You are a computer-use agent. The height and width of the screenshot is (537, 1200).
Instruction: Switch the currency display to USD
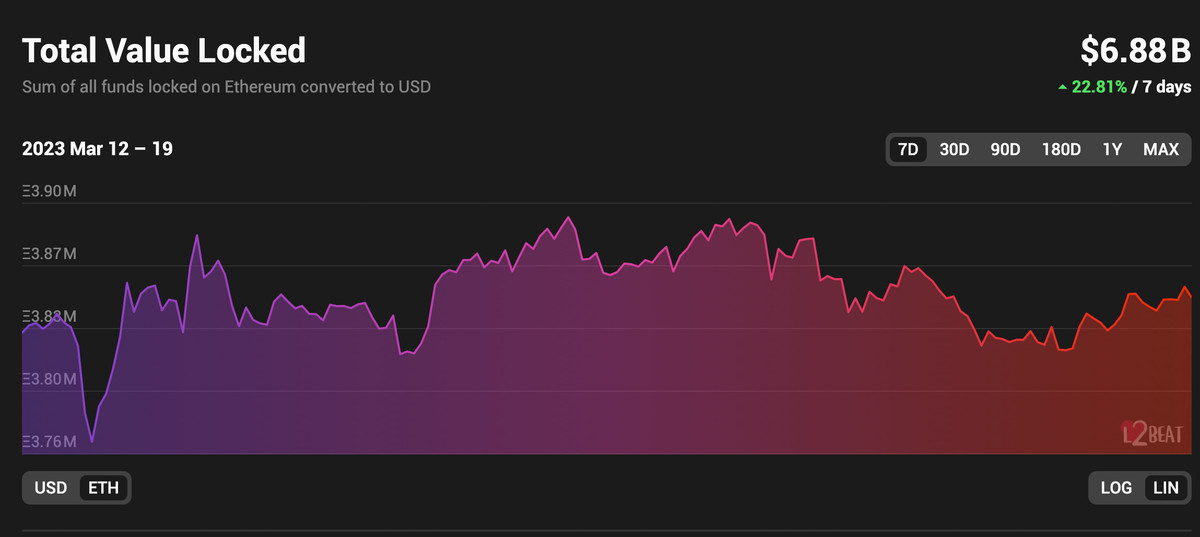[51, 488]
